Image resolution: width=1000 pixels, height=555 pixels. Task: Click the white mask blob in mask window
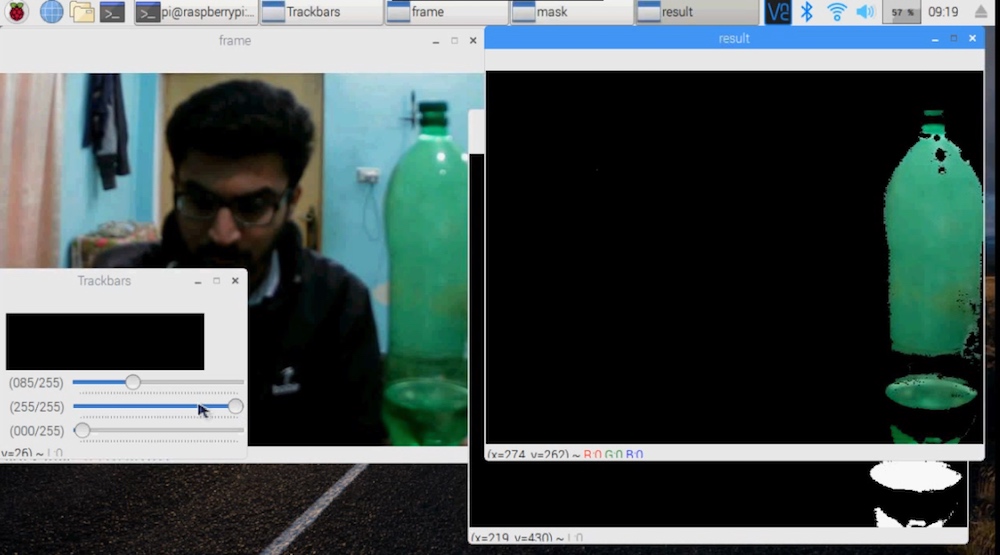click(x=916, y=477)
